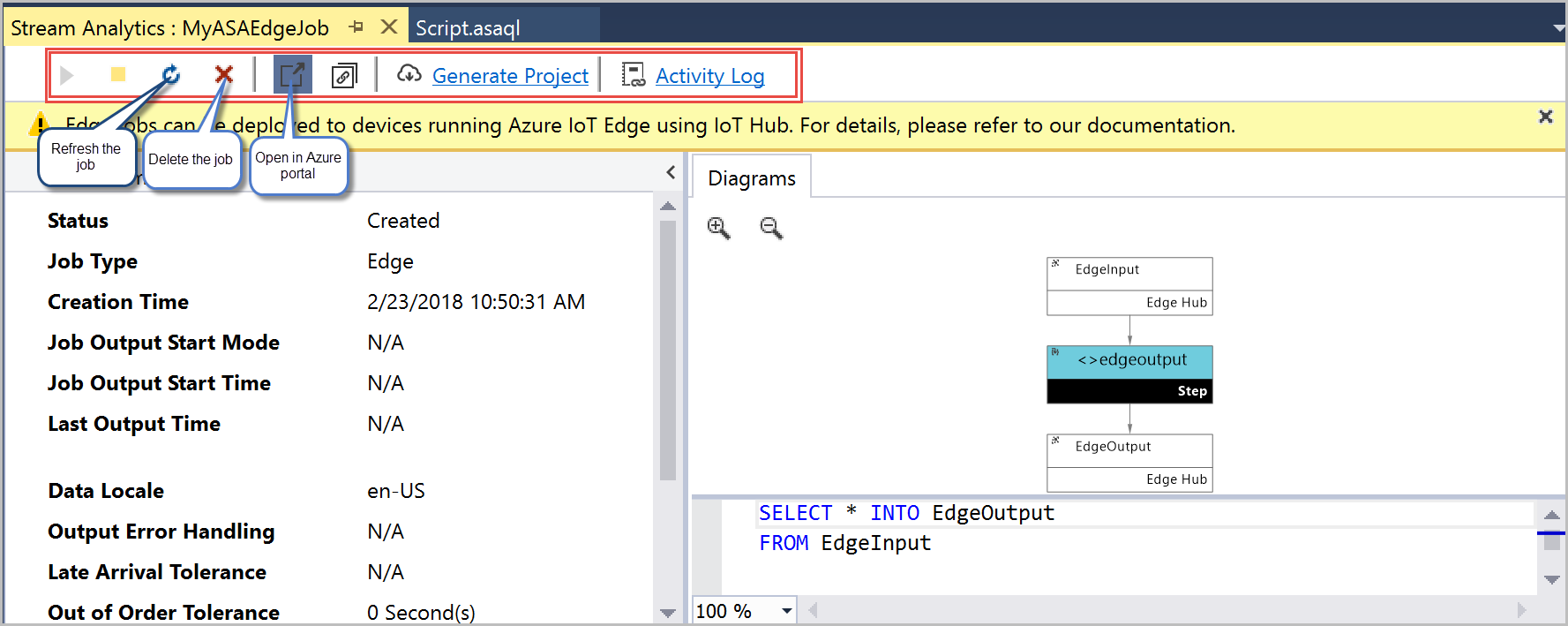Zoom in on the diagram
Screen dimensions: 1568x626
(719, 228)
